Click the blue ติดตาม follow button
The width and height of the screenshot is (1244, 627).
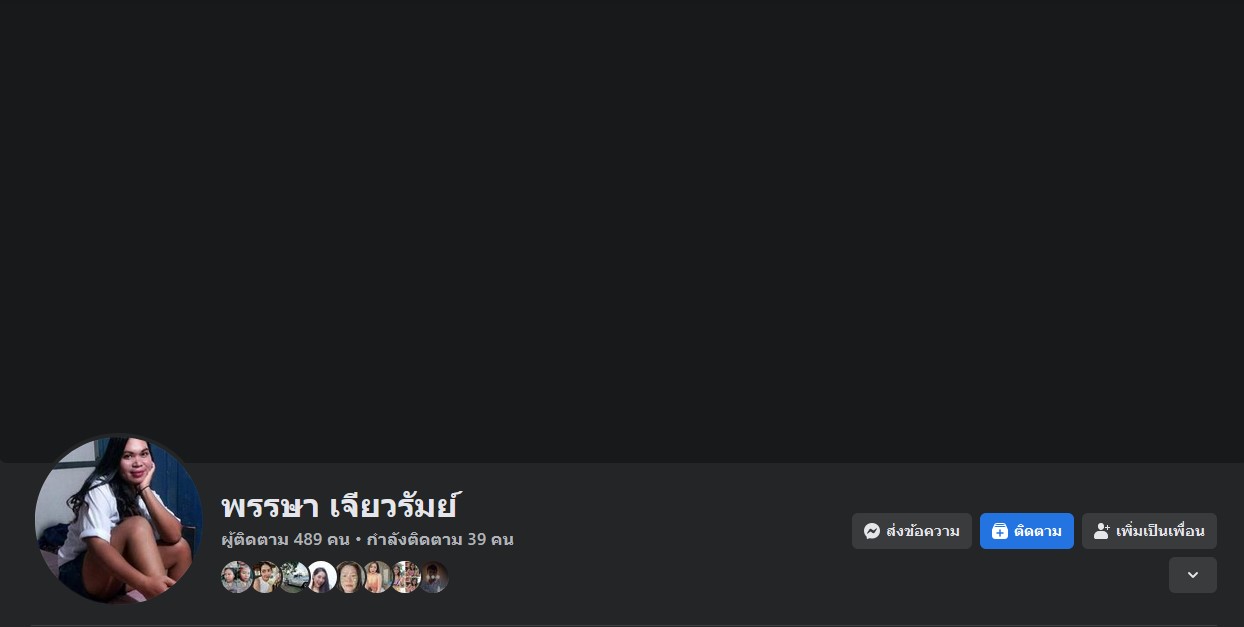pyautogui.click(x=1027, y=531)
